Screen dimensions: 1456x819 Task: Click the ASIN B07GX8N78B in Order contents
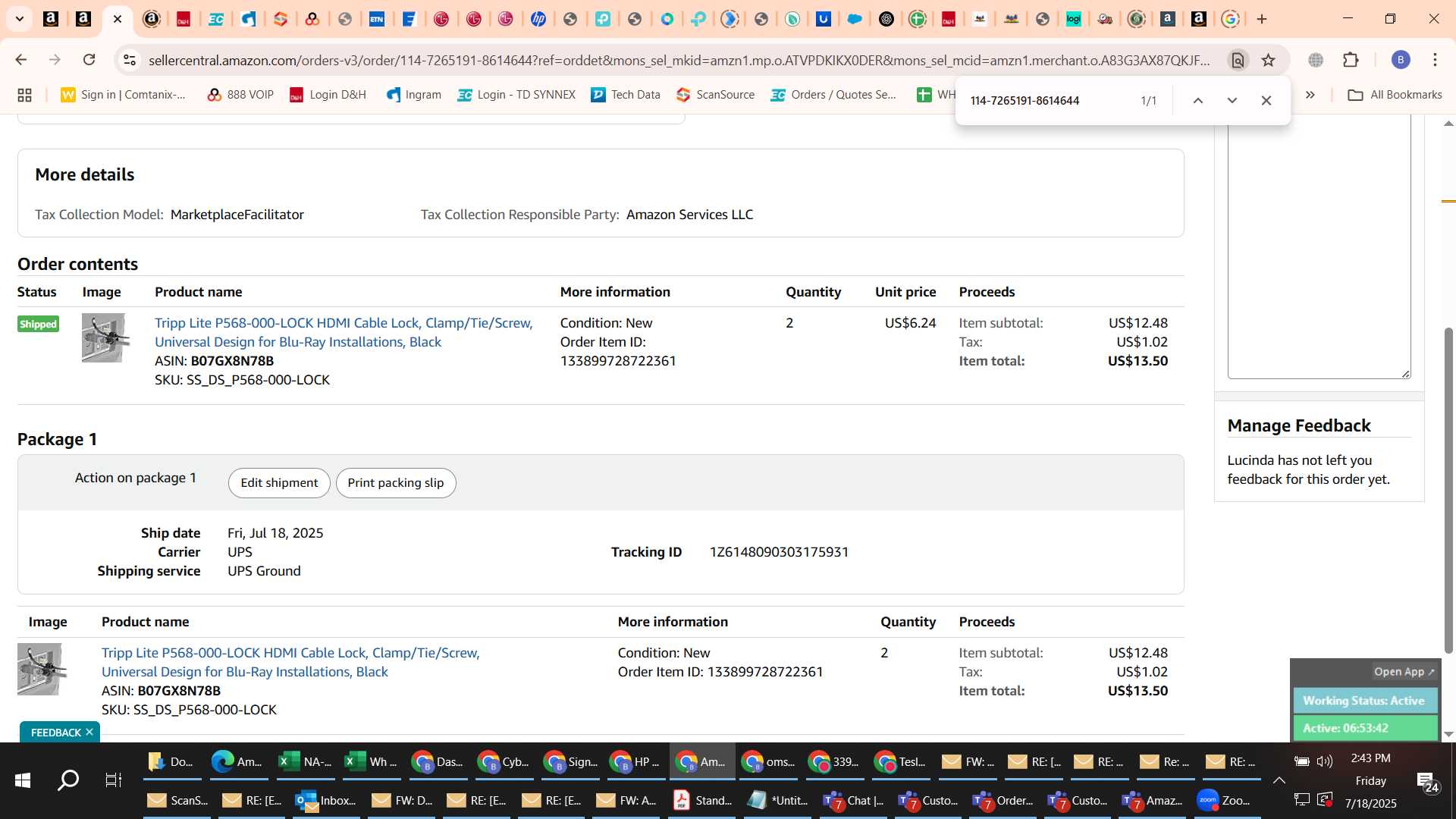coord(232,361)
